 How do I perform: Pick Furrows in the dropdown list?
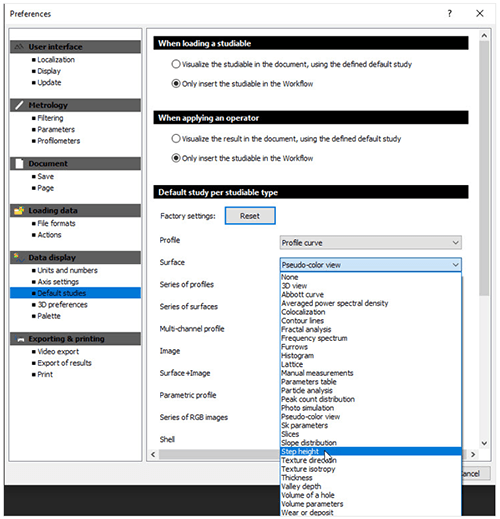click(x=371, y=347)
